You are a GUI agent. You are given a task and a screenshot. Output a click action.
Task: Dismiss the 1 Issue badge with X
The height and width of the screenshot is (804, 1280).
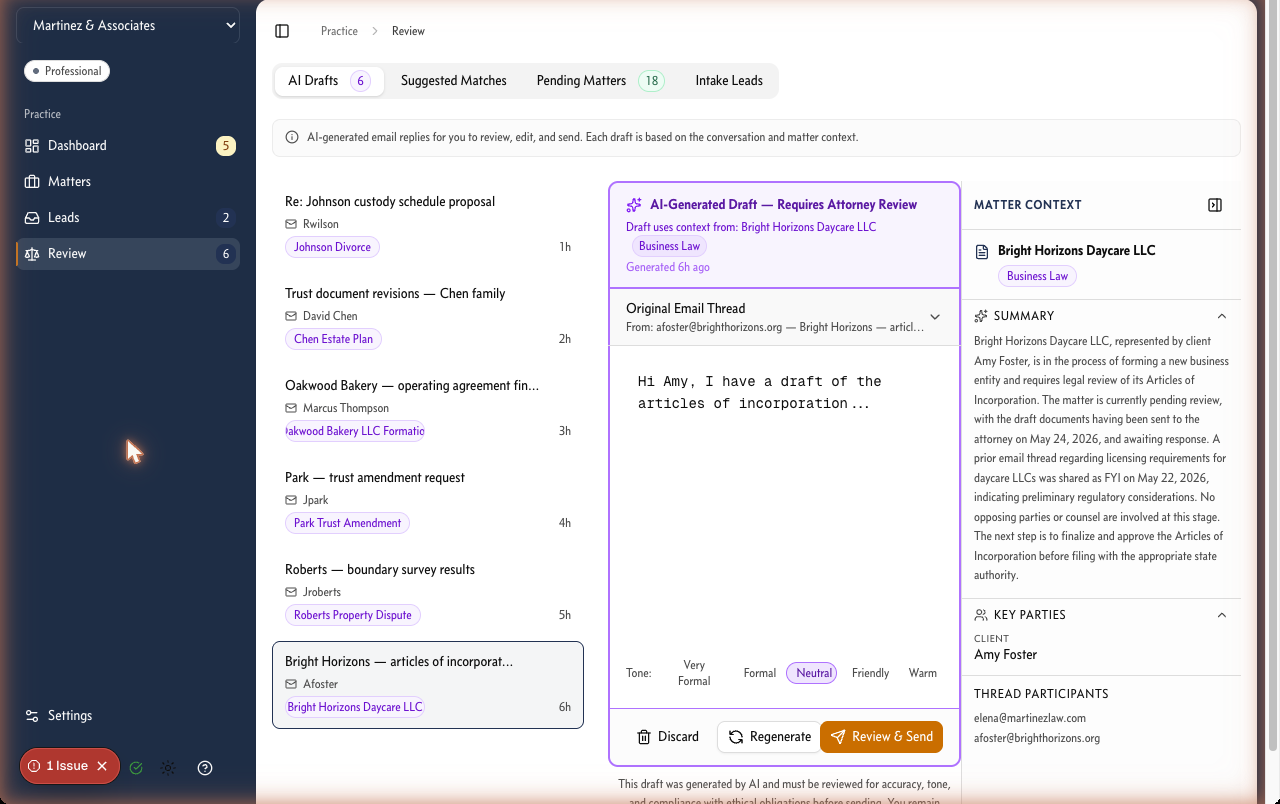point(102,766)
